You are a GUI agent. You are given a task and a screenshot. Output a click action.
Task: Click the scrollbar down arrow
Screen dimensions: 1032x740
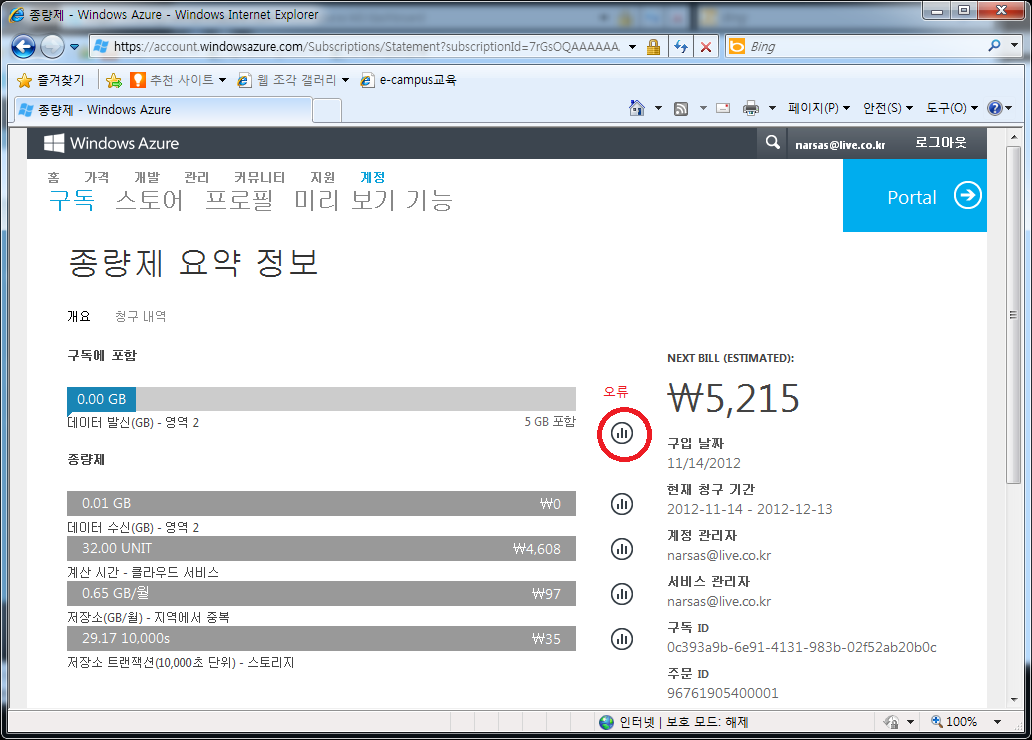(1013, 700)
